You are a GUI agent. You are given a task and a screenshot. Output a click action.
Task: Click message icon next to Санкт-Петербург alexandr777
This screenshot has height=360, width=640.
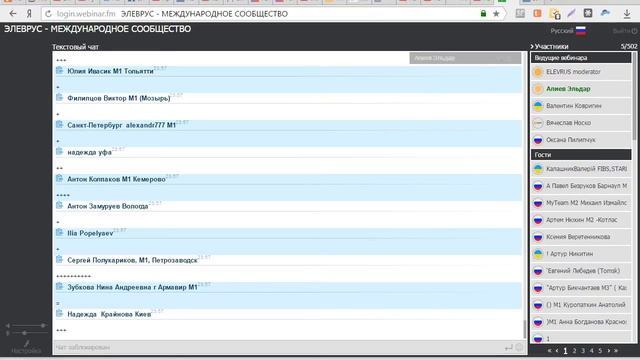coord(59,124)
